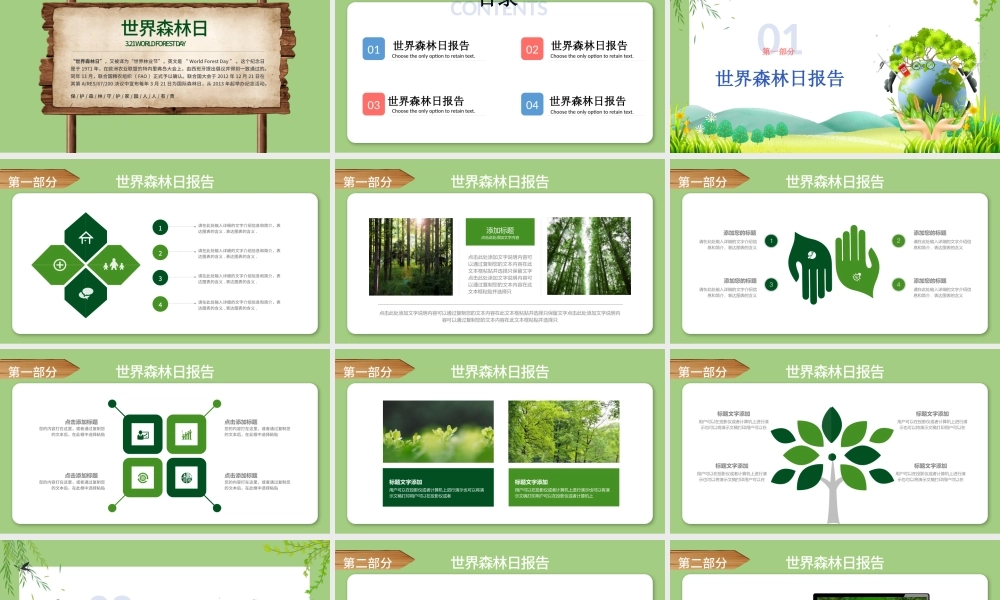Image resolution: width=1000 pixels, height=600 pixels.
Task: Click the speech bubbles icon in the bottom diamond
Action: pos(86,292)
